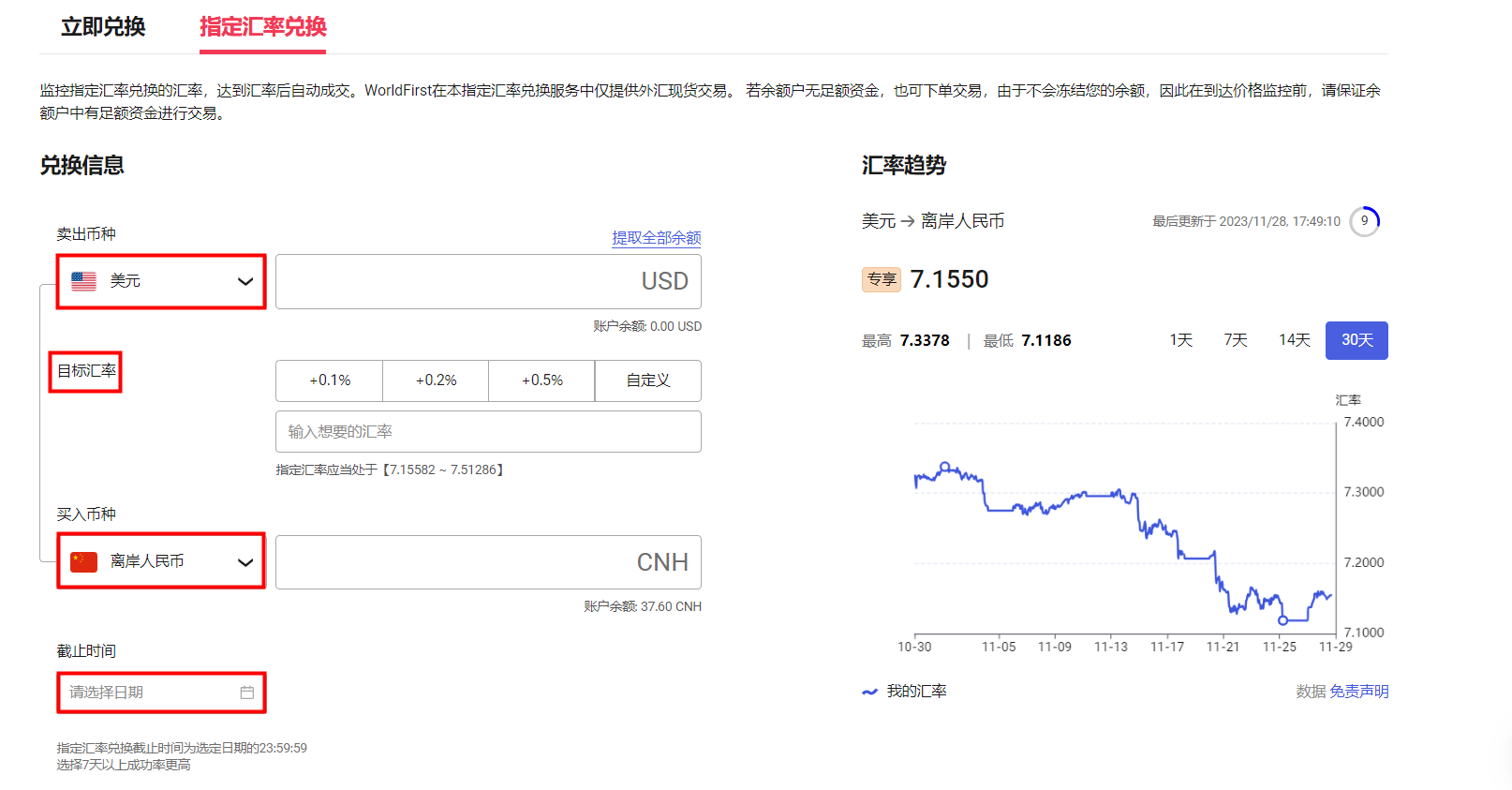Select the +0.1% rate option
The width and height of the screenshot is (1512, 790).
point(330,380)
